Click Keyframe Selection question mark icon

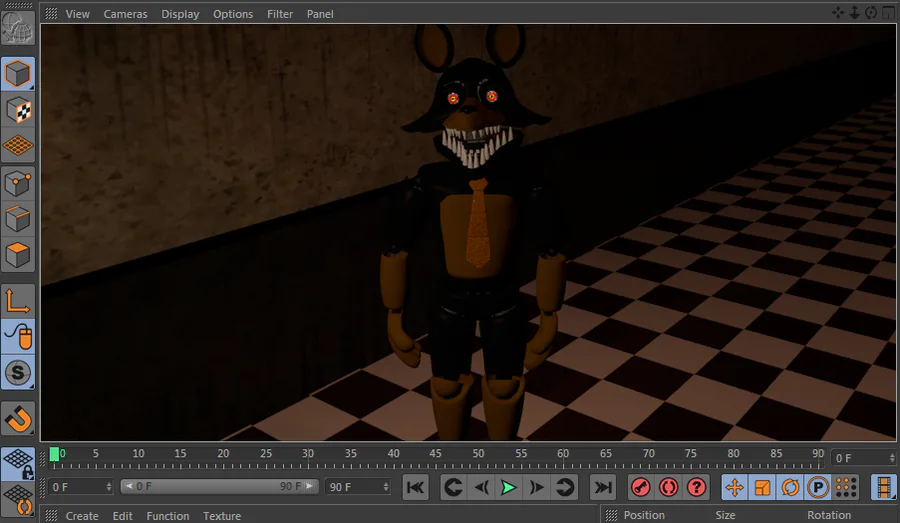(x=697, y=487)
